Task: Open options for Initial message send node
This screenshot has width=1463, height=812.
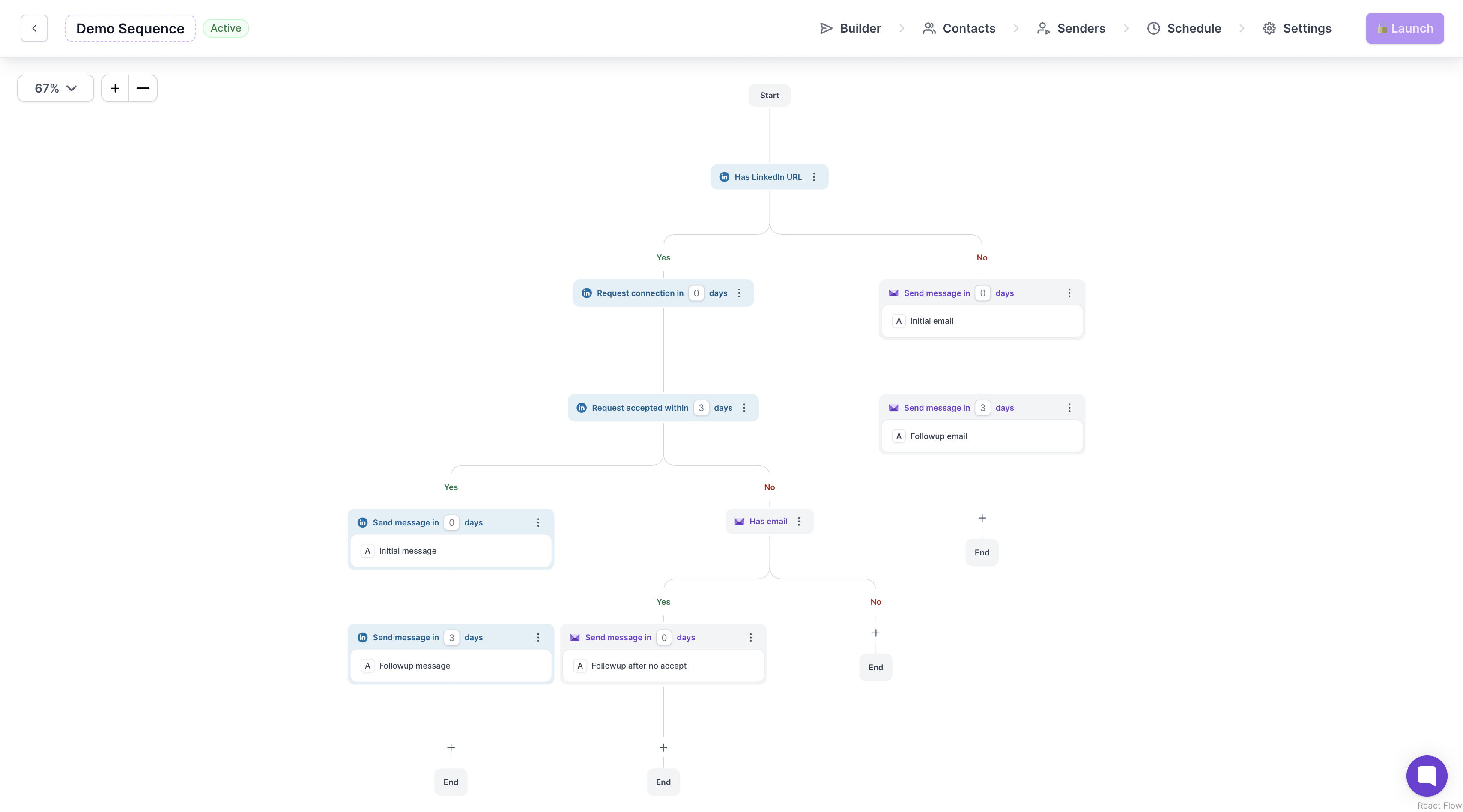Action: pyautogui.click(x=538, y=522)
